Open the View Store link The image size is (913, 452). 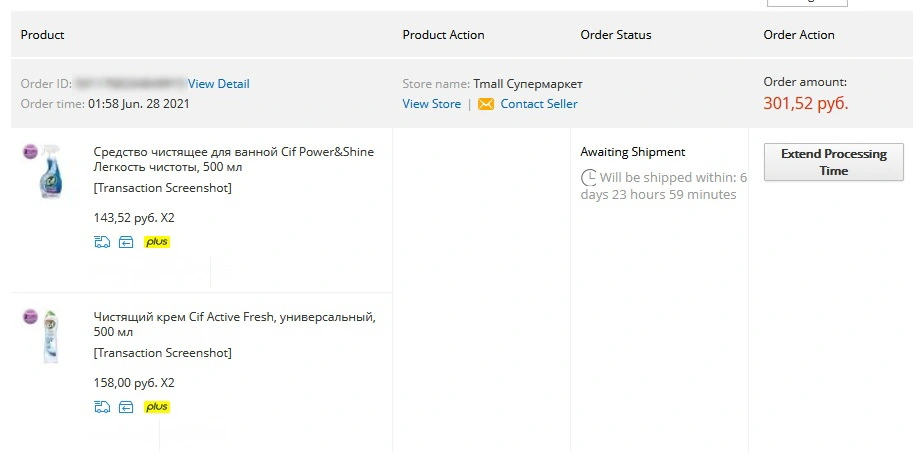click(x=431, y=104)
